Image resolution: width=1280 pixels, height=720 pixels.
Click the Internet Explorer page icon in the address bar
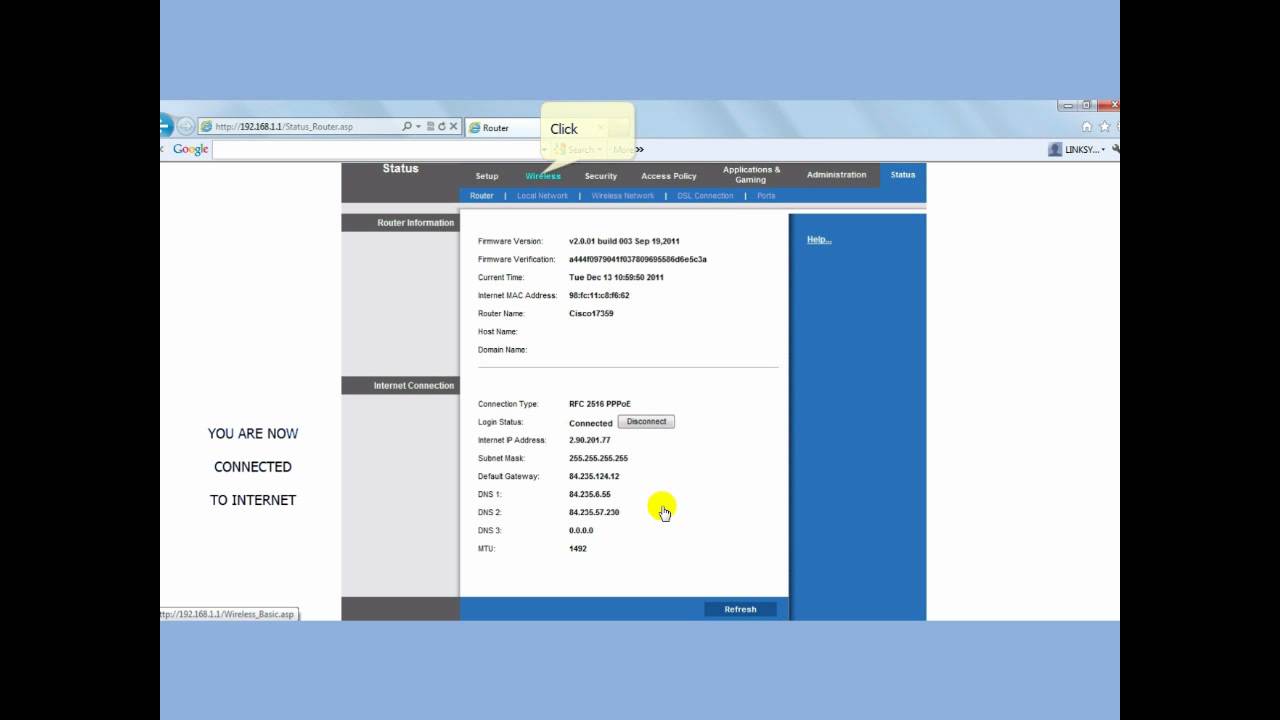pyautogui.click(x=207, y=127)
